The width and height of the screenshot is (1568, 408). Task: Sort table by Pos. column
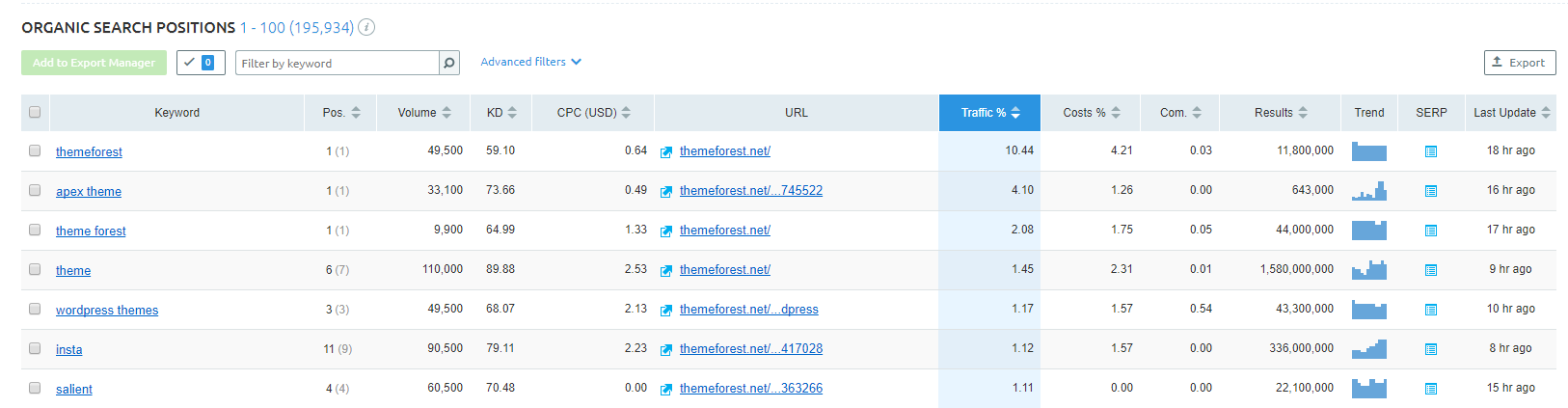coord(340,113)
